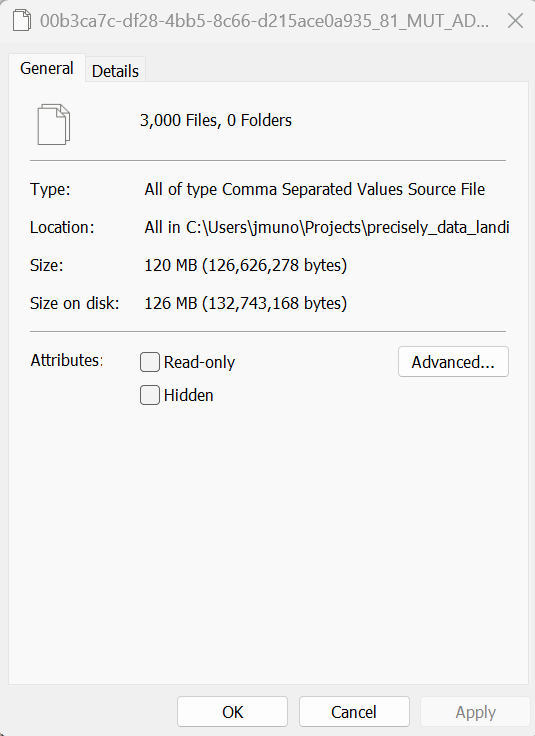This screenshot has width=535, height=736.
Task: Select the General tab
Action: (47, 69)
